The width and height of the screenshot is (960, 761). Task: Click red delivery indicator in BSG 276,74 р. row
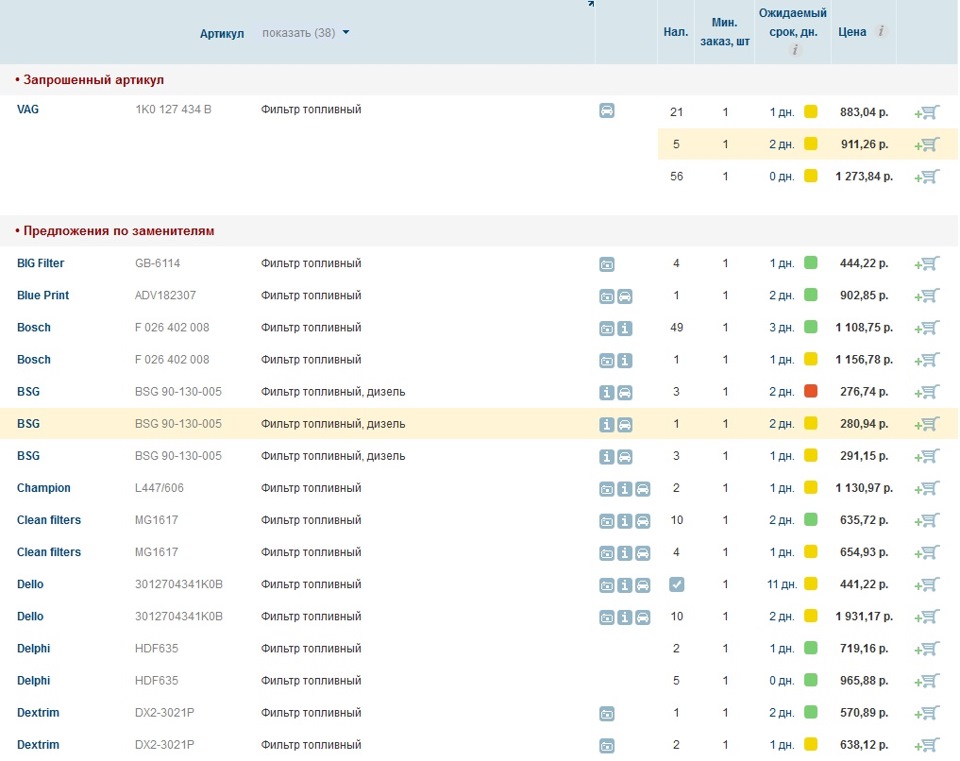(811, 391)
